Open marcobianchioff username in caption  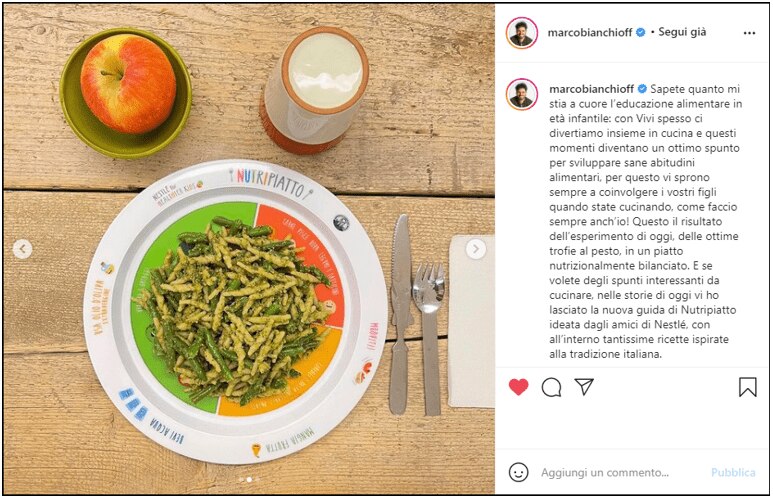coord(592,89)
